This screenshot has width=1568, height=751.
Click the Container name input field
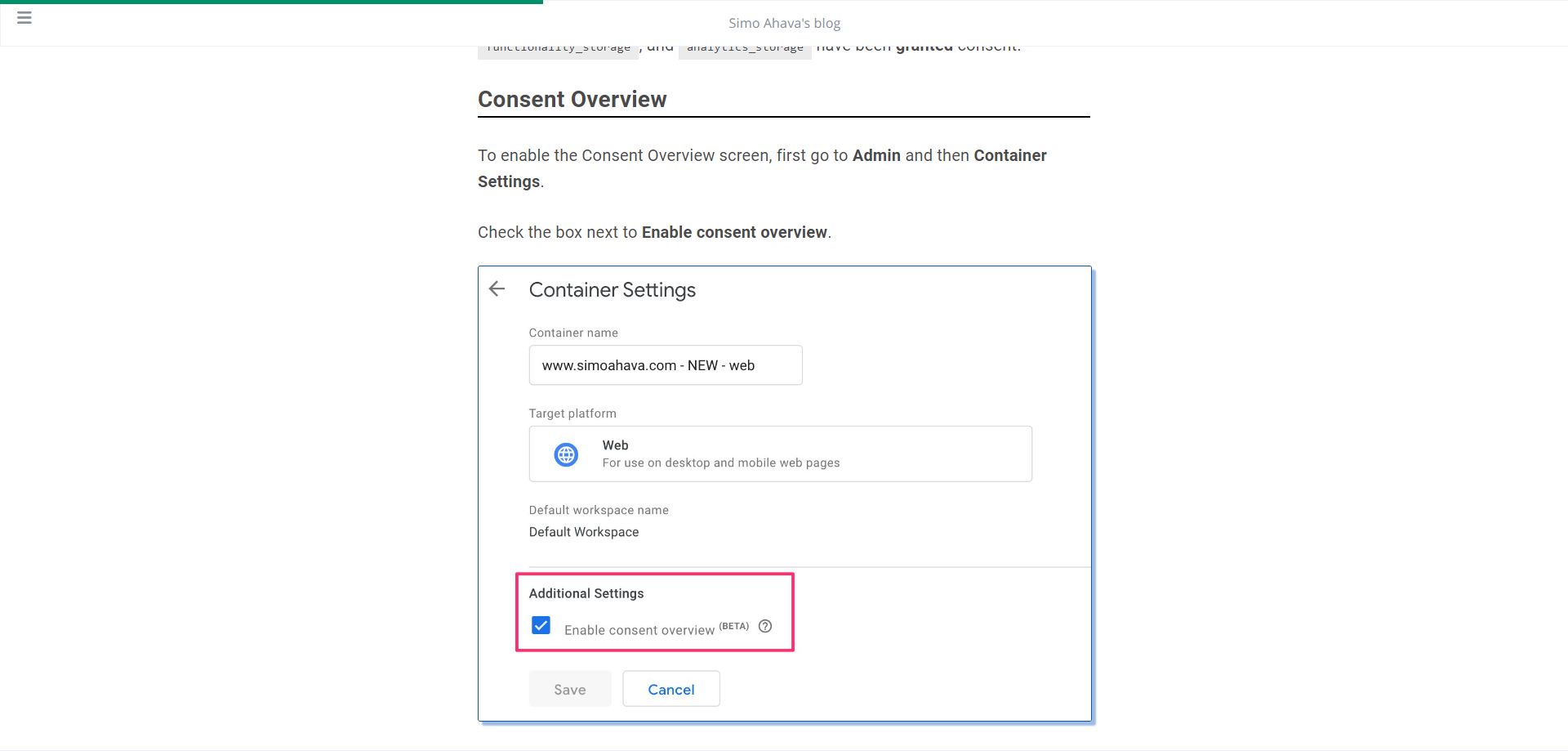(665, 365)
